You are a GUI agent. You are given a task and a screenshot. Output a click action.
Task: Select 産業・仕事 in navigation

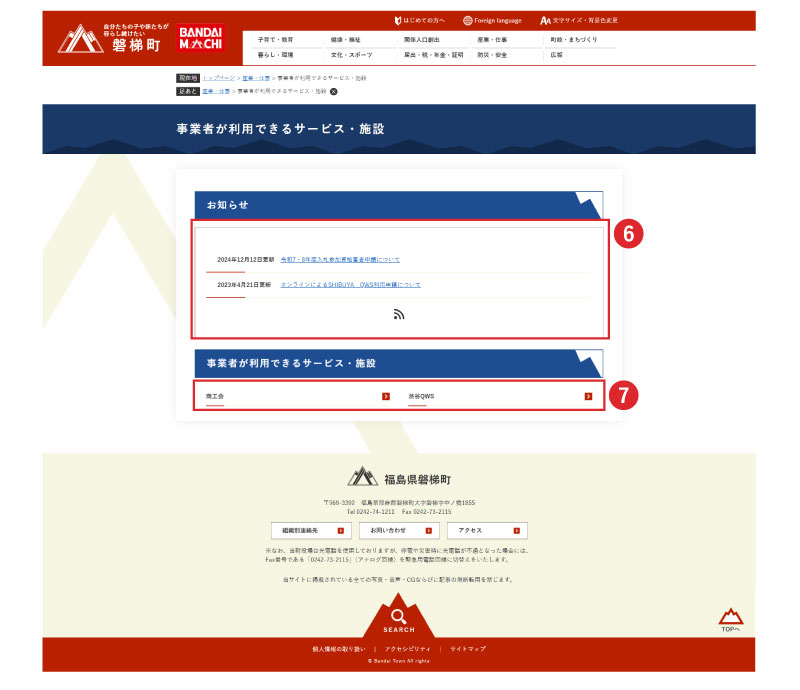(x=492, y=40)
